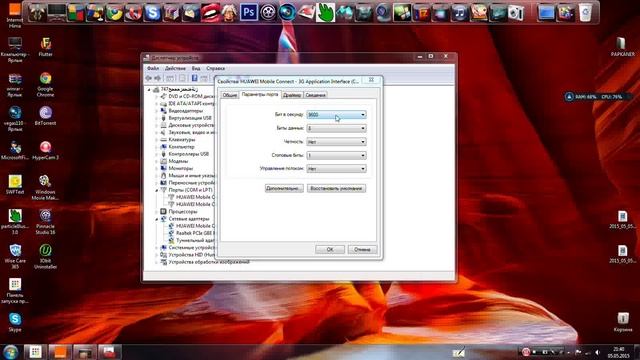Click the red lips dock icon

210,13
